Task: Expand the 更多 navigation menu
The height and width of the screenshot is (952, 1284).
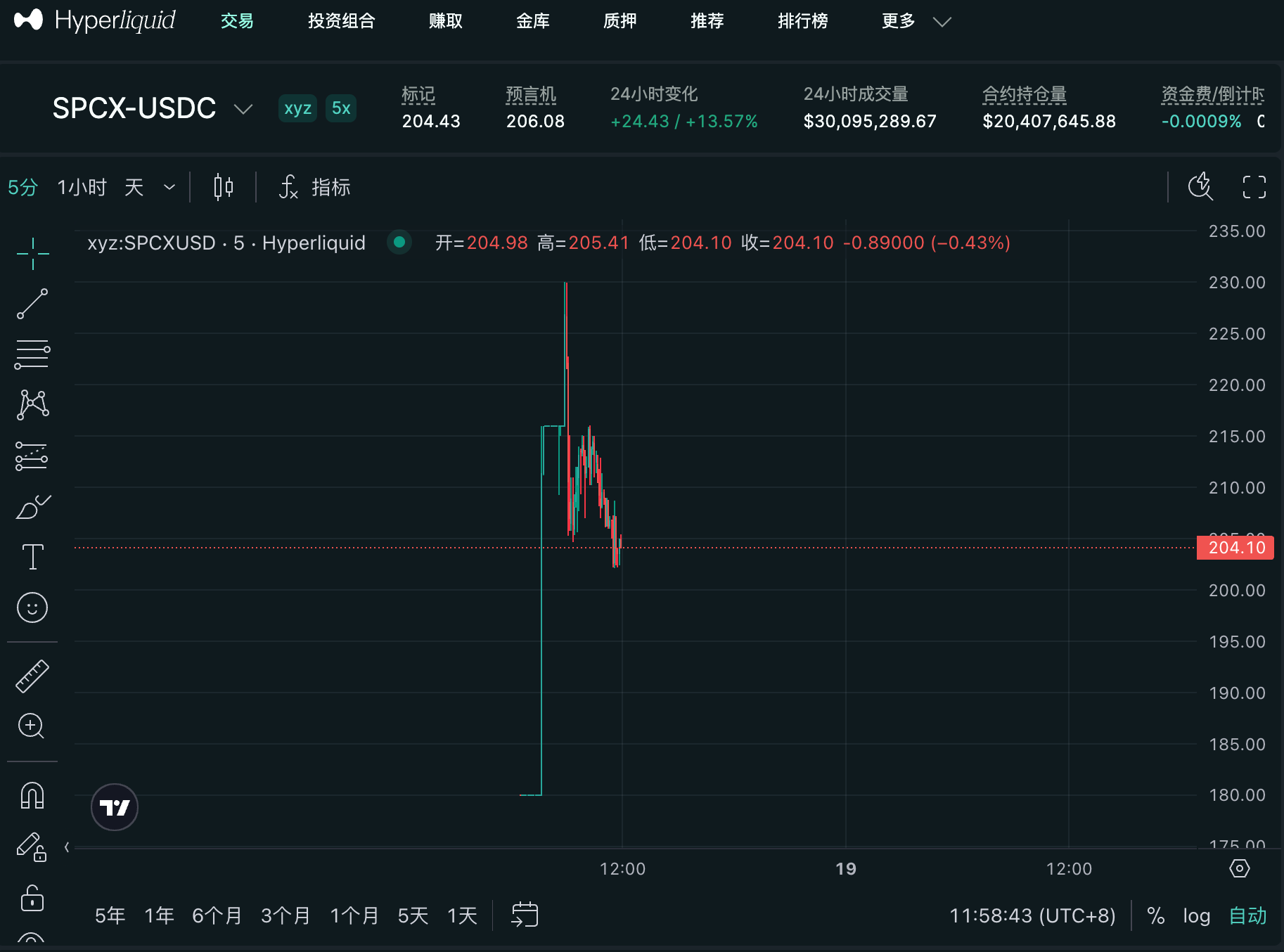Action: pos(916,21)
